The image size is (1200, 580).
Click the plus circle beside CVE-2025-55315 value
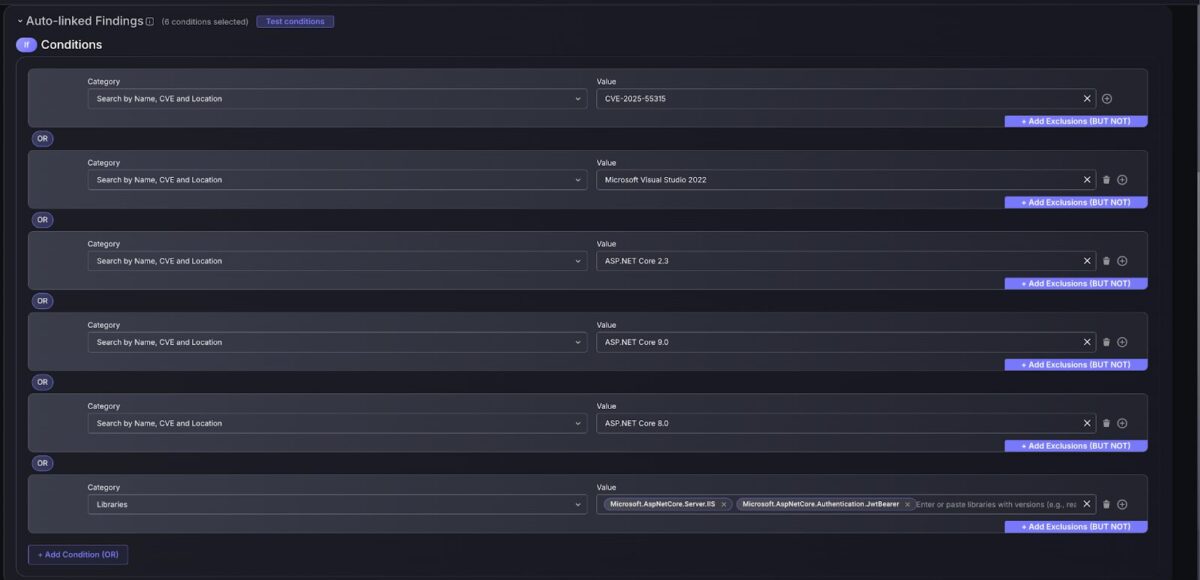[1107, 99]
